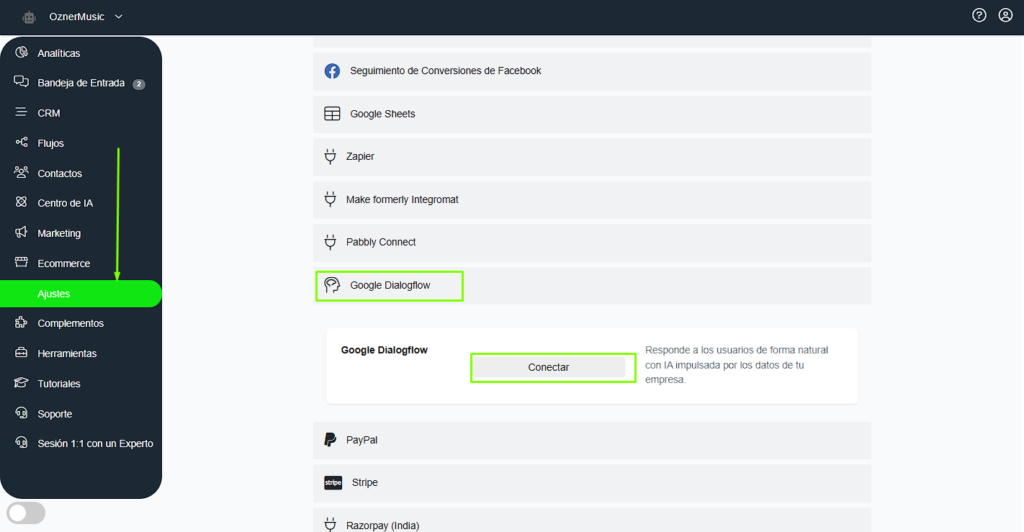
Task: Click the Complementos puzzle icon
Action: tap(21, 323)
